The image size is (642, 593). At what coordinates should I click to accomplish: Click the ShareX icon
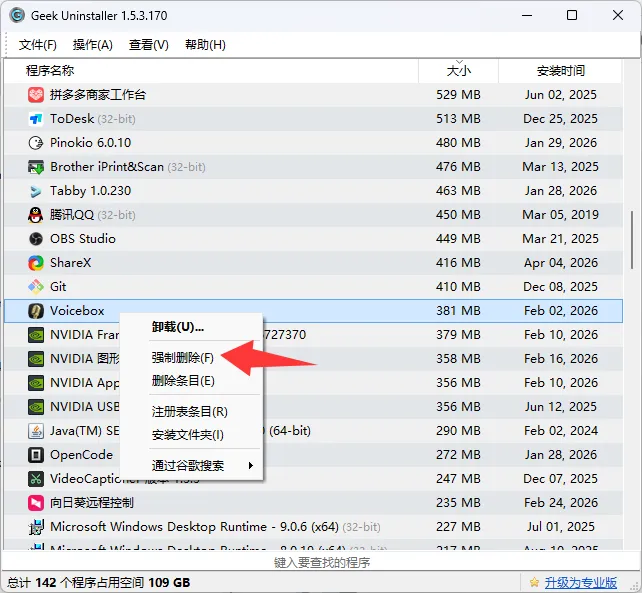[36, 263]
